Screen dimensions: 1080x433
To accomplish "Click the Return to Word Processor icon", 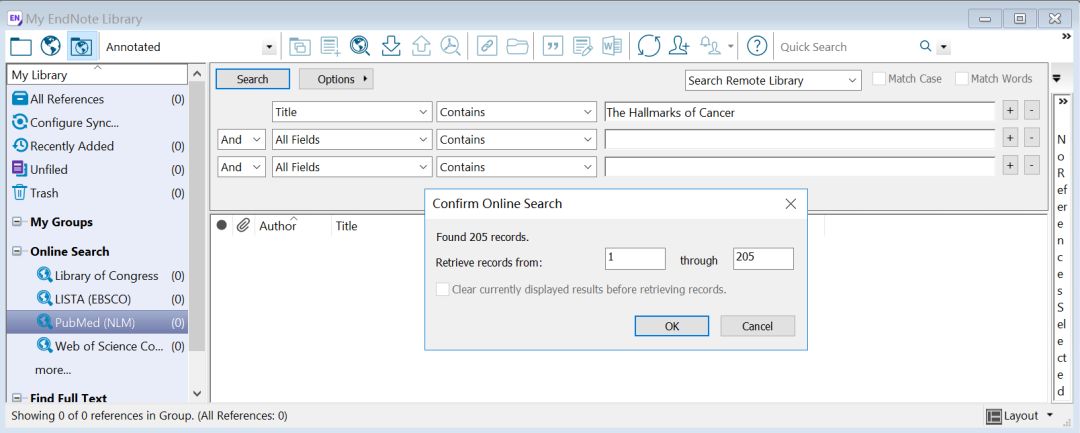I will [x=612, y=47].
